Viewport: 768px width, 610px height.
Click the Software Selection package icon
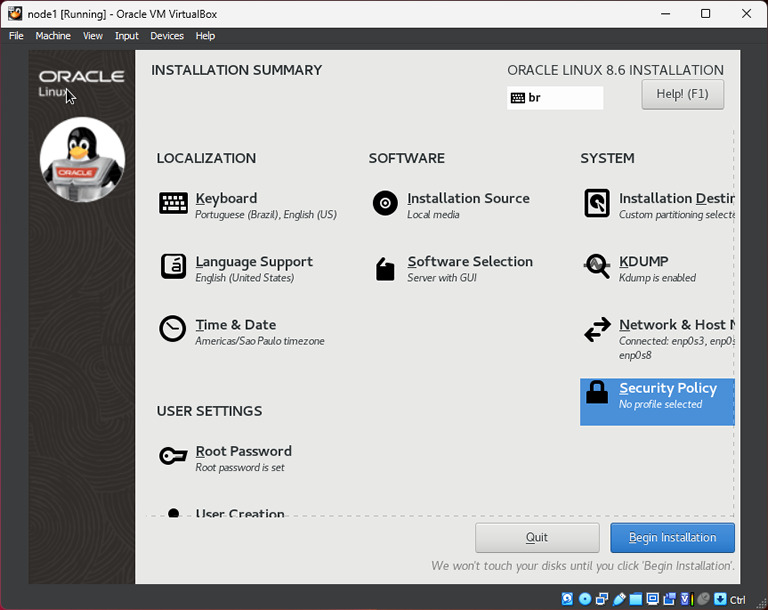385,269
